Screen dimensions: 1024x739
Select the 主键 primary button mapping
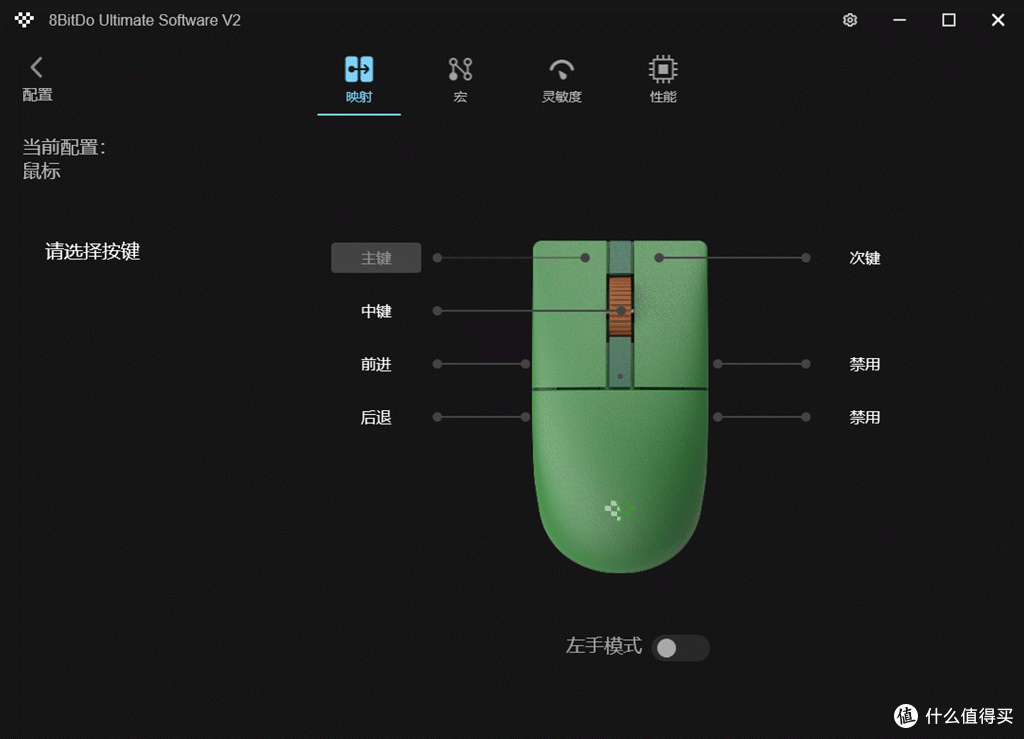click(x=376, y=258)
